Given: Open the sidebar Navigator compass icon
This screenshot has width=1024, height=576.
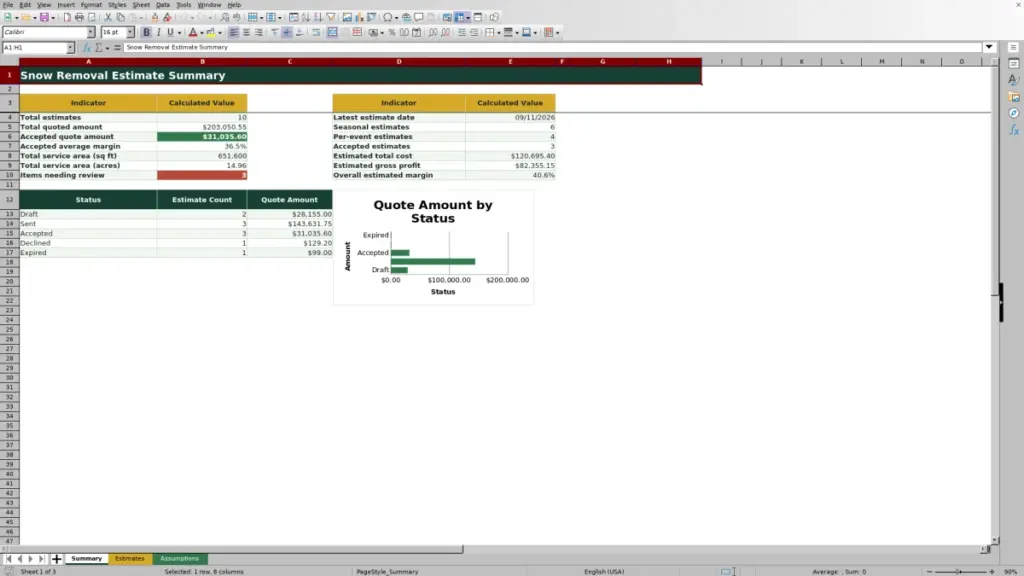Looking at the screenshot, I should 1014,114.
